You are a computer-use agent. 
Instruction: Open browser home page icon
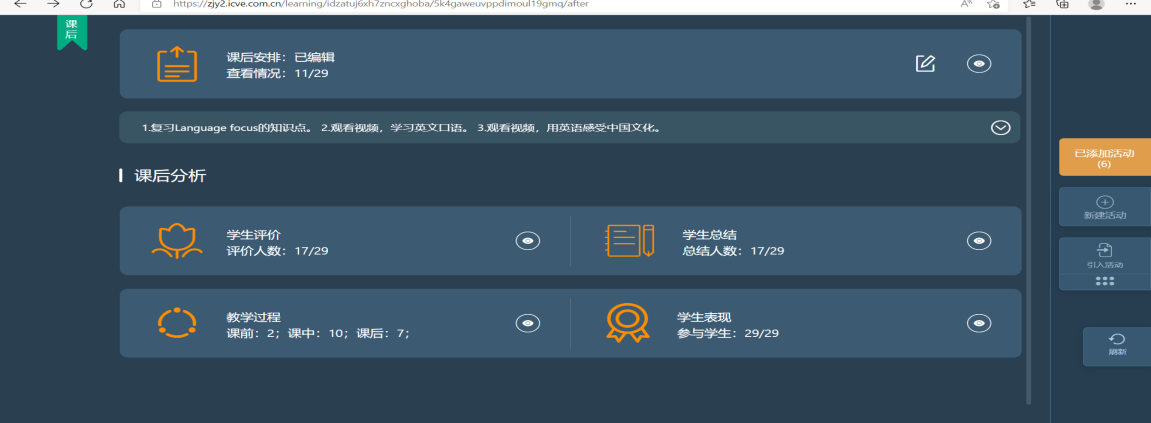119,4
